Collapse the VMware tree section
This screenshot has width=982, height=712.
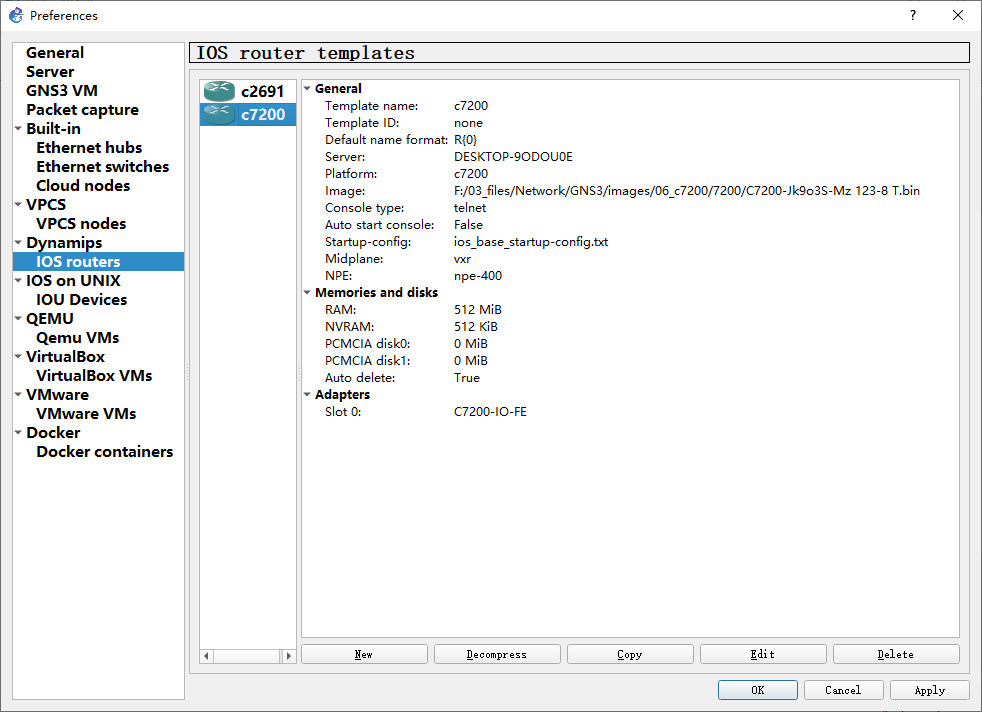click(18, 395)
